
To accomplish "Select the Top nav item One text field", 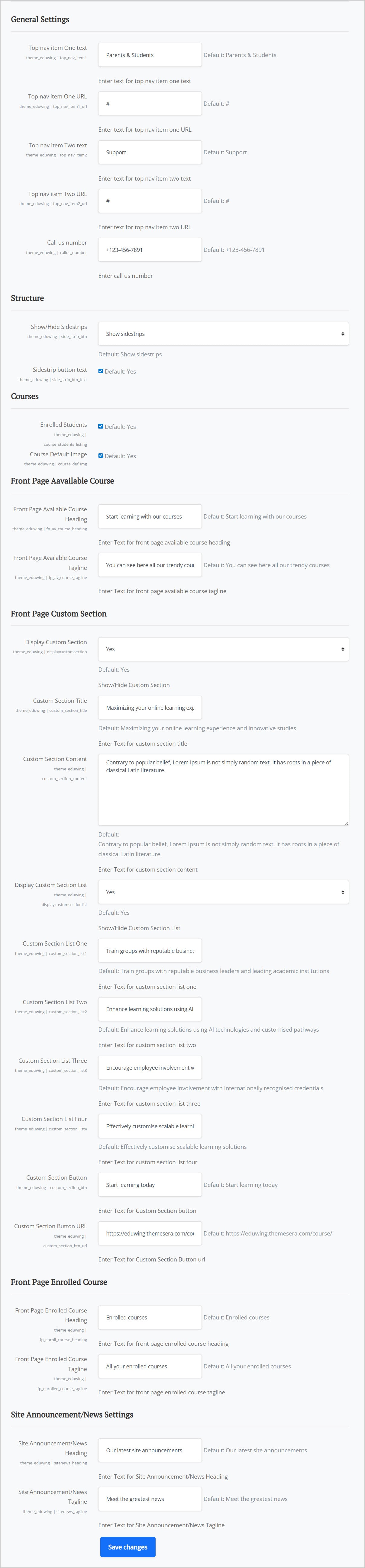I will pos(149,54).
